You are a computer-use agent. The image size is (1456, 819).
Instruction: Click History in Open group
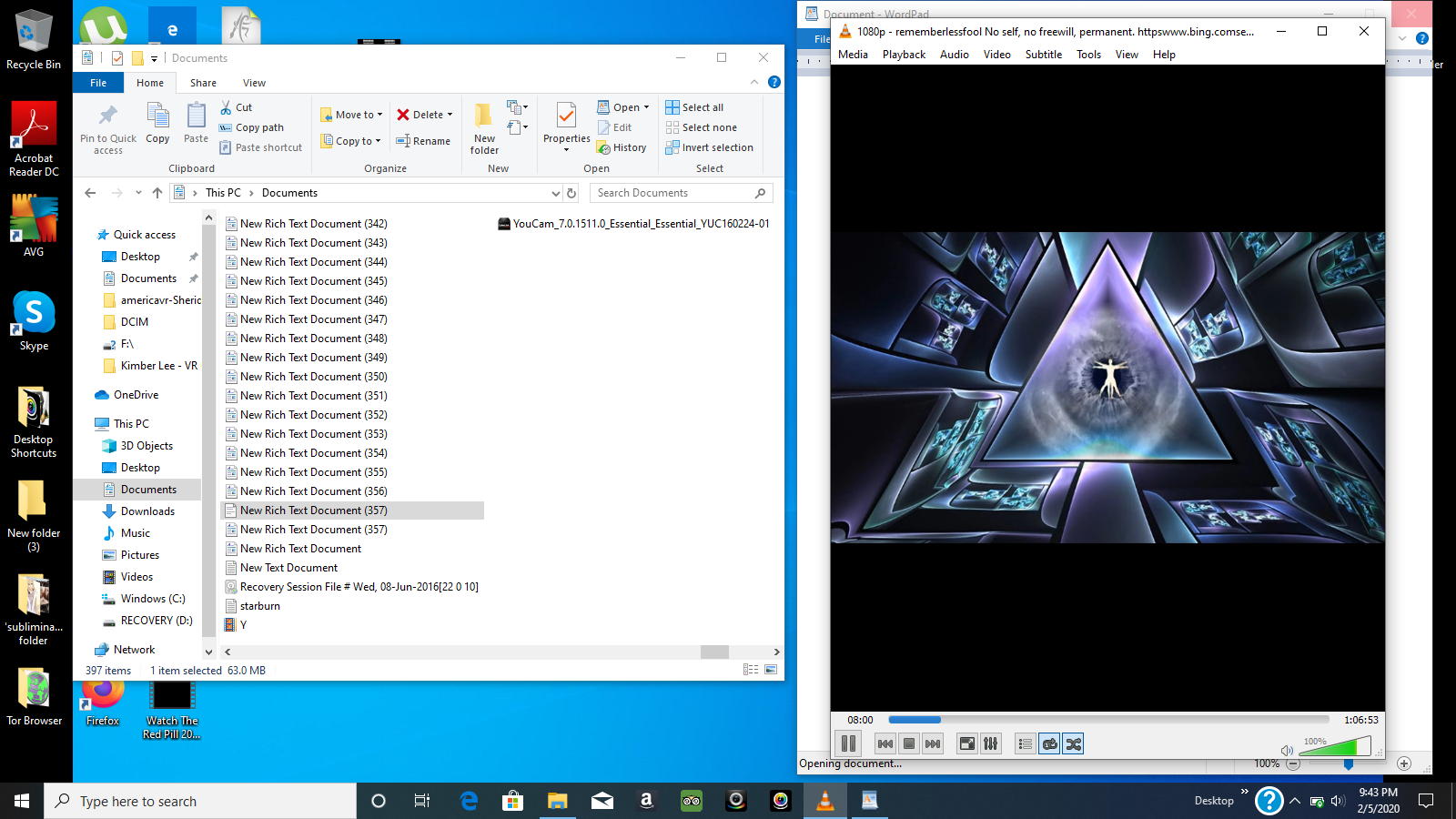point(622,147)
